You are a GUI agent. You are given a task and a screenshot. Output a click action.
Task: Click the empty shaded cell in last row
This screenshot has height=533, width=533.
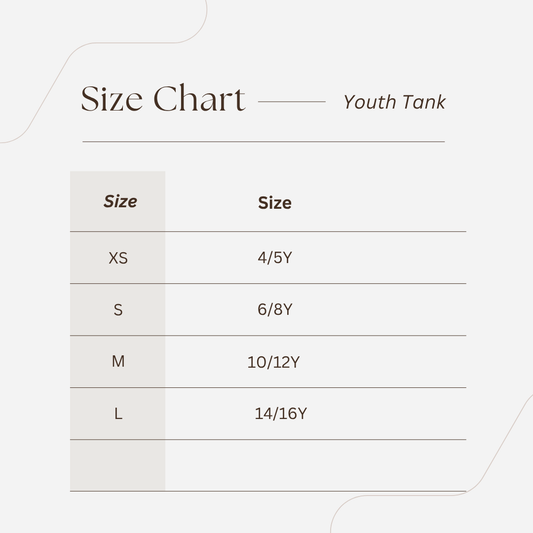(118, 465)
